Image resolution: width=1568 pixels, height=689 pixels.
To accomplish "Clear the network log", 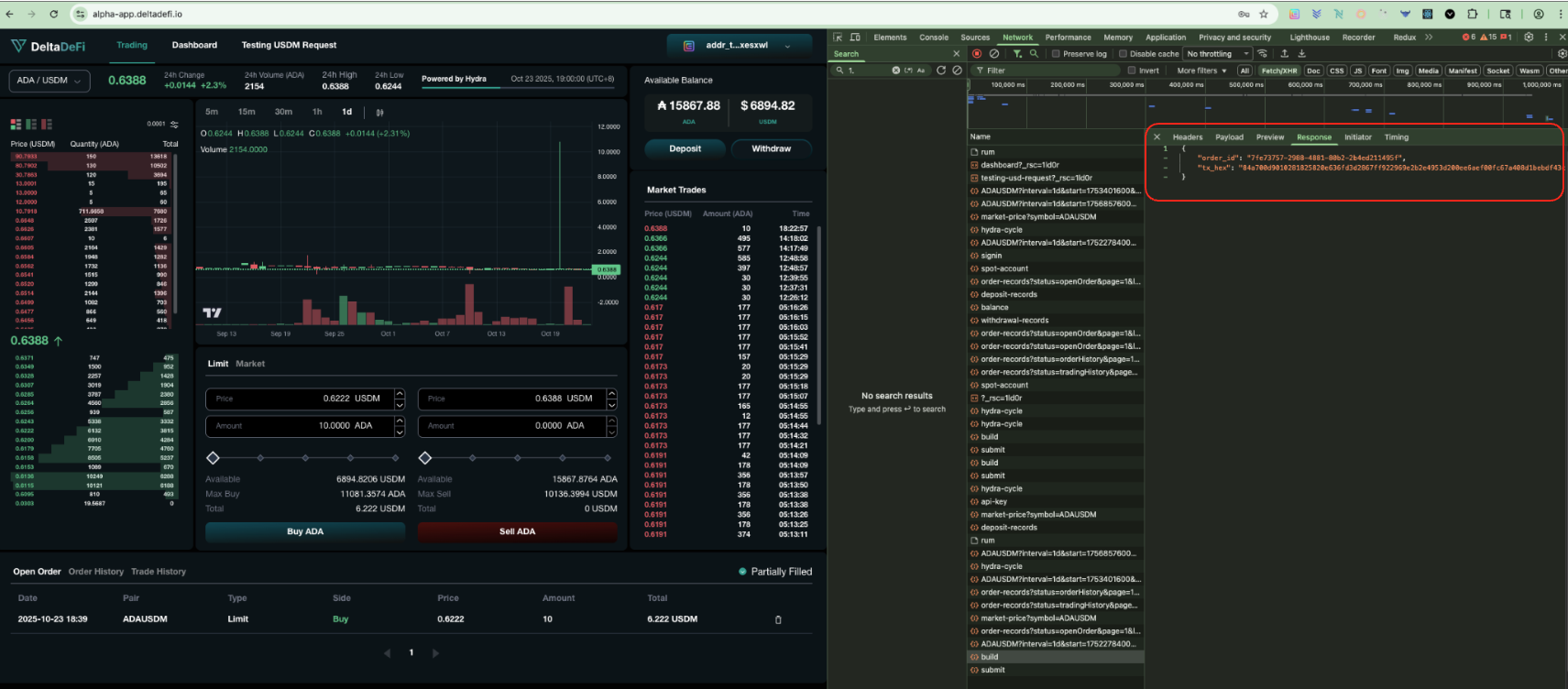I will pyautogui.click(x=994, y=54).
